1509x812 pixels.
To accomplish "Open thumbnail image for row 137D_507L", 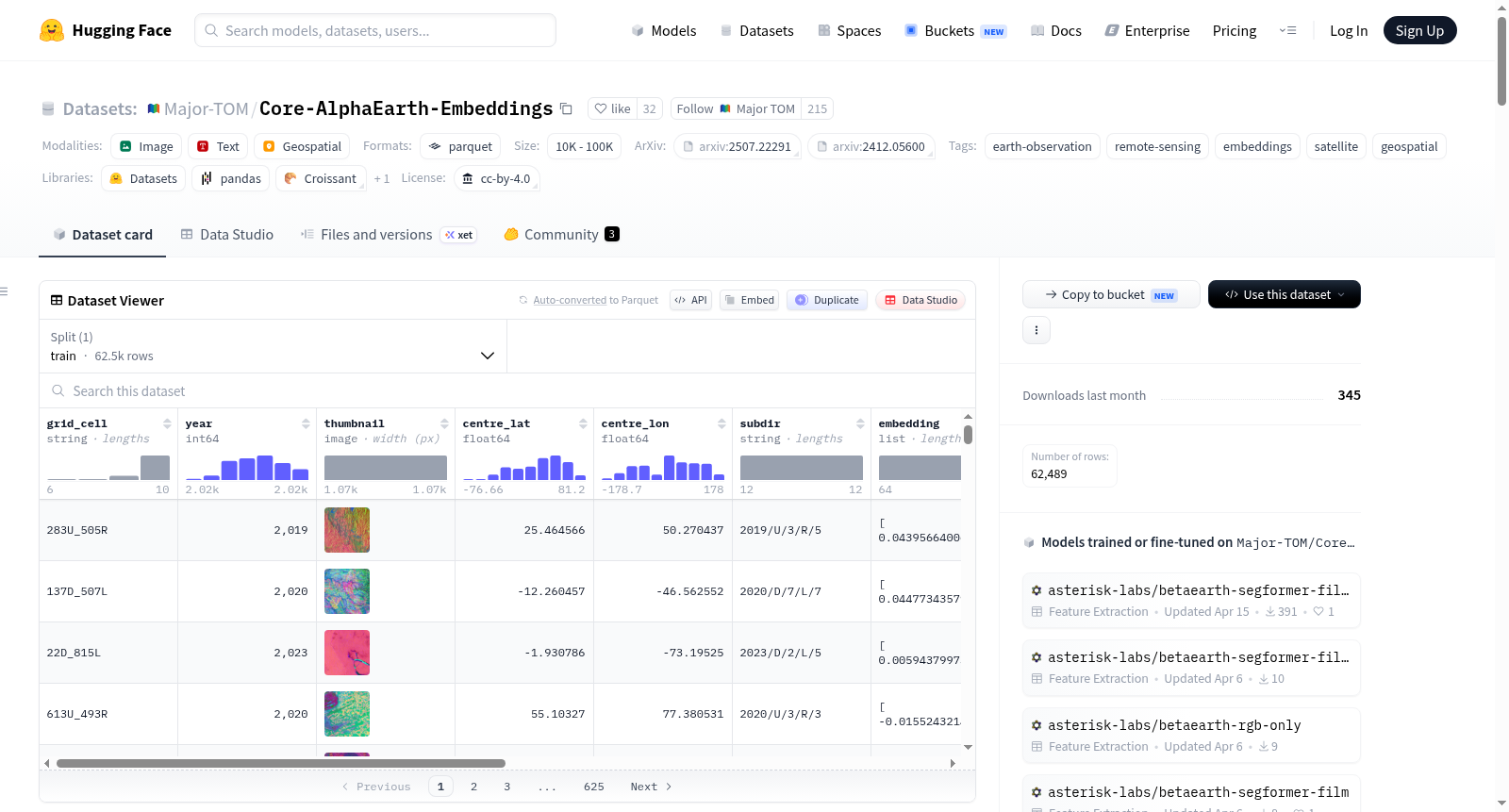I will click(347, 591).
